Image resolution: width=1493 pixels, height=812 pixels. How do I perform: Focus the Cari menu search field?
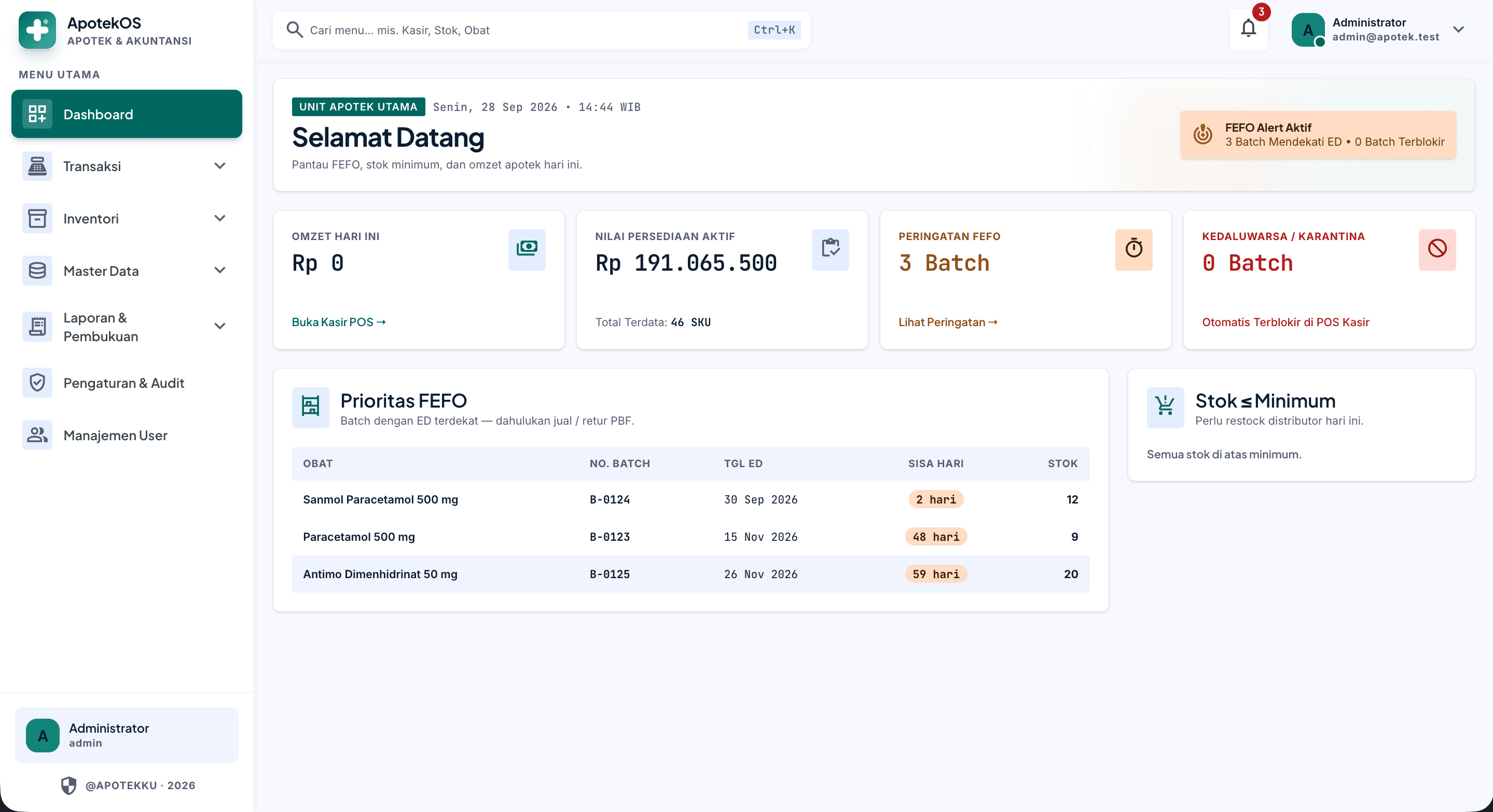click(x=541, y=30)
